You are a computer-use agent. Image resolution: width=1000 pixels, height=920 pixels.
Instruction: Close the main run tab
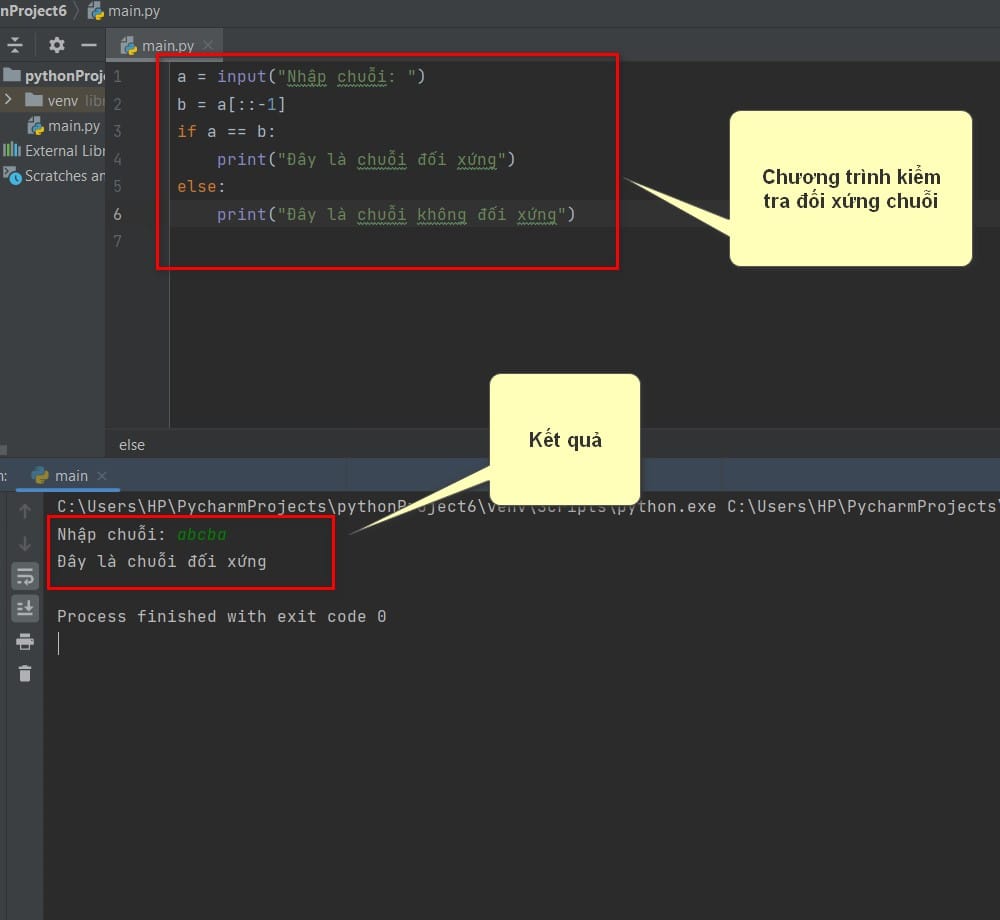tap(101, 476)
